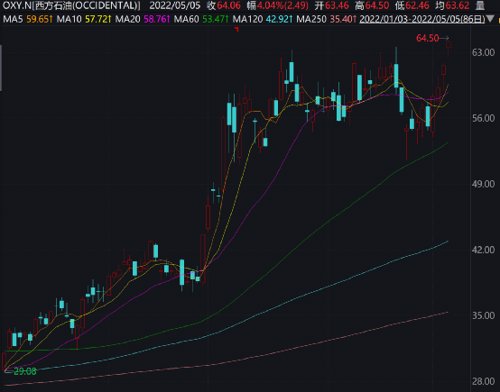Click the 63.00 price axis label

click(483, 53)
